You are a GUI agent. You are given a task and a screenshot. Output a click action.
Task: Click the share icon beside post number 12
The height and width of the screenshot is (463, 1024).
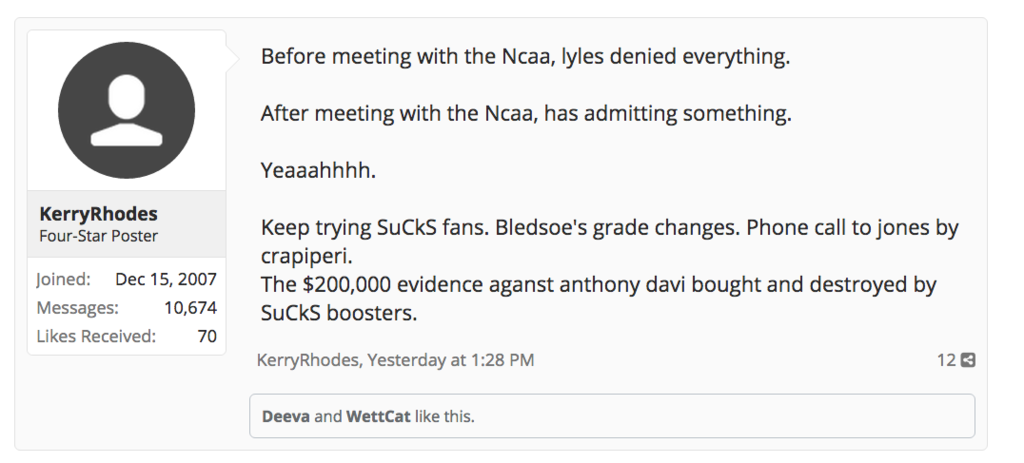click(967, 360)
